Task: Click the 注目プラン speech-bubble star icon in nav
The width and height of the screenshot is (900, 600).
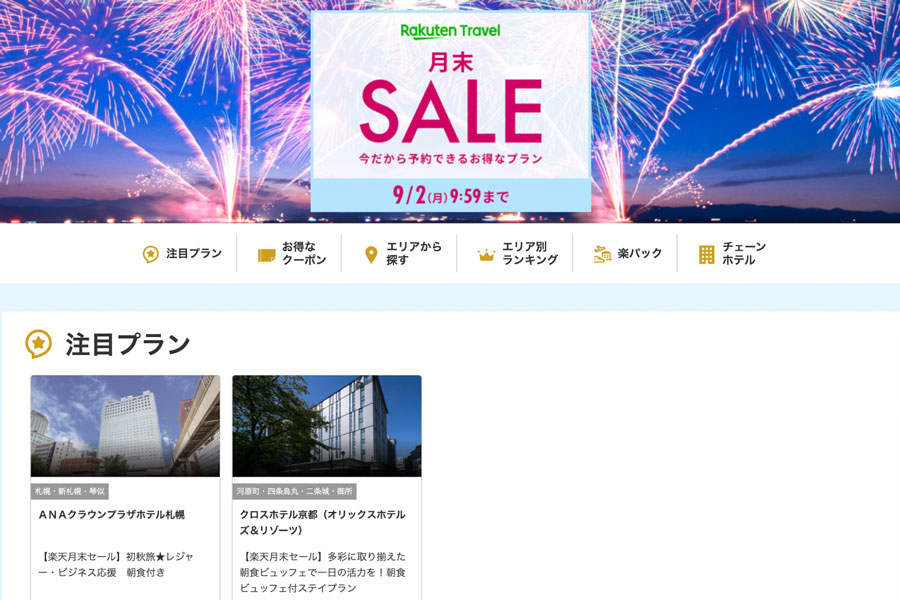Action: click(150, 254)
